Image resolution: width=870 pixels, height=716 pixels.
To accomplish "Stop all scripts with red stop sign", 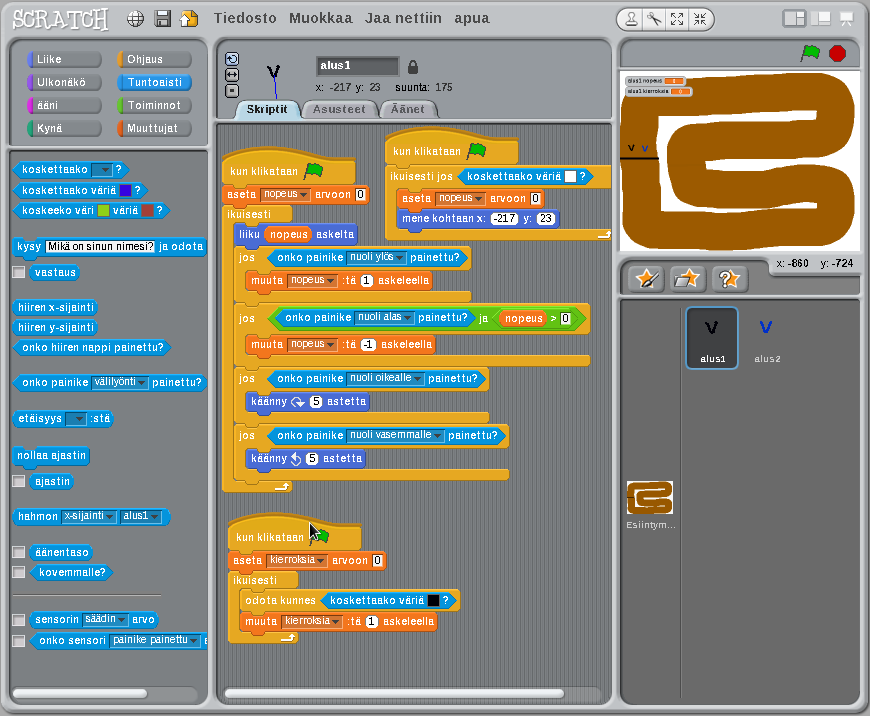I will (x=837, y=53).
